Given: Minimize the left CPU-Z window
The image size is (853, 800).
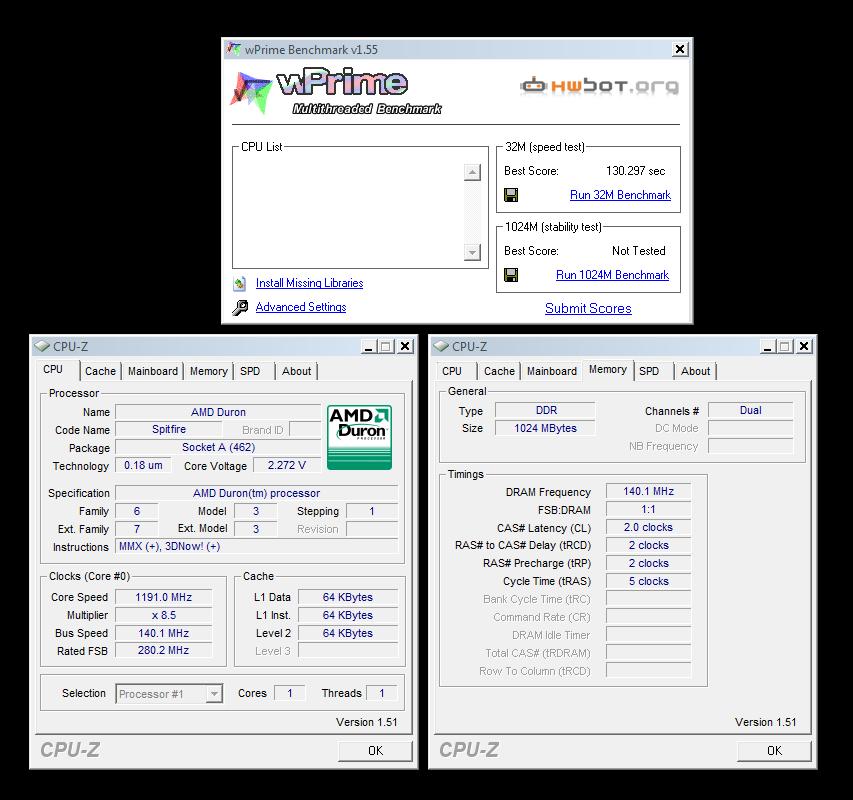Looking at the screenshot, I should tap(368, 346).
